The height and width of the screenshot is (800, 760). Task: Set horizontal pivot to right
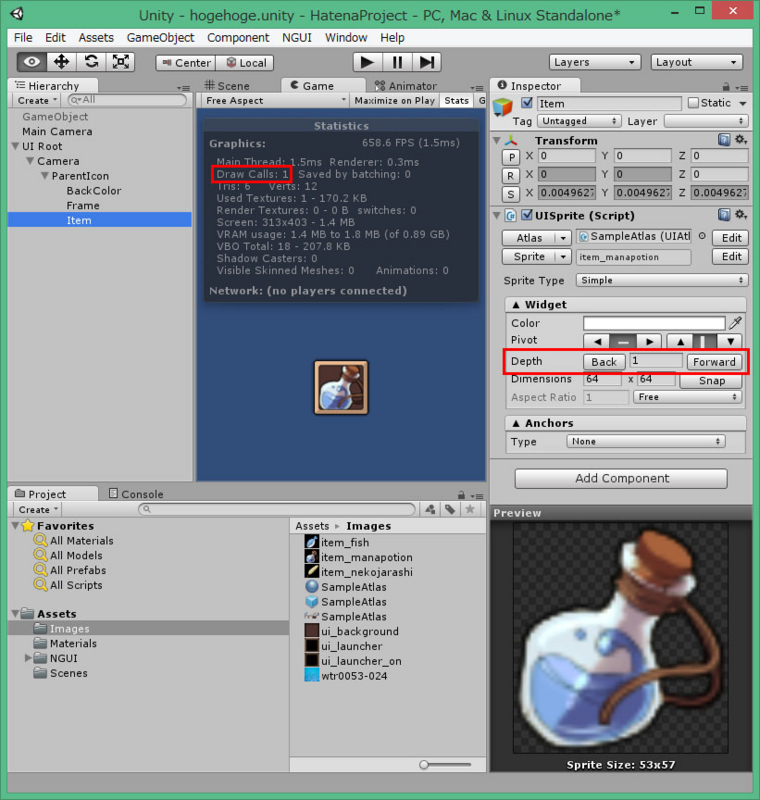(649, 341)
